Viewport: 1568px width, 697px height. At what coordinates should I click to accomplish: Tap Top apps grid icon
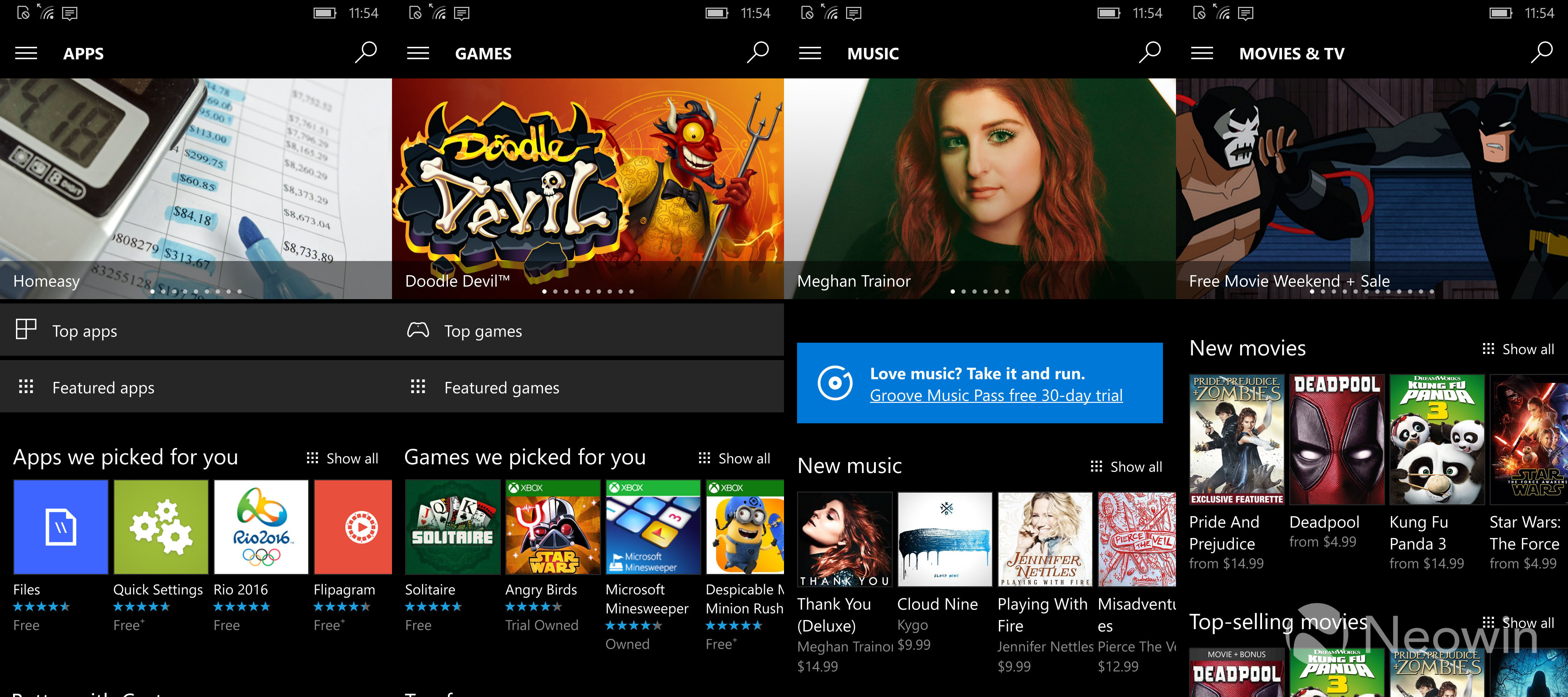(x=26, y=329)
